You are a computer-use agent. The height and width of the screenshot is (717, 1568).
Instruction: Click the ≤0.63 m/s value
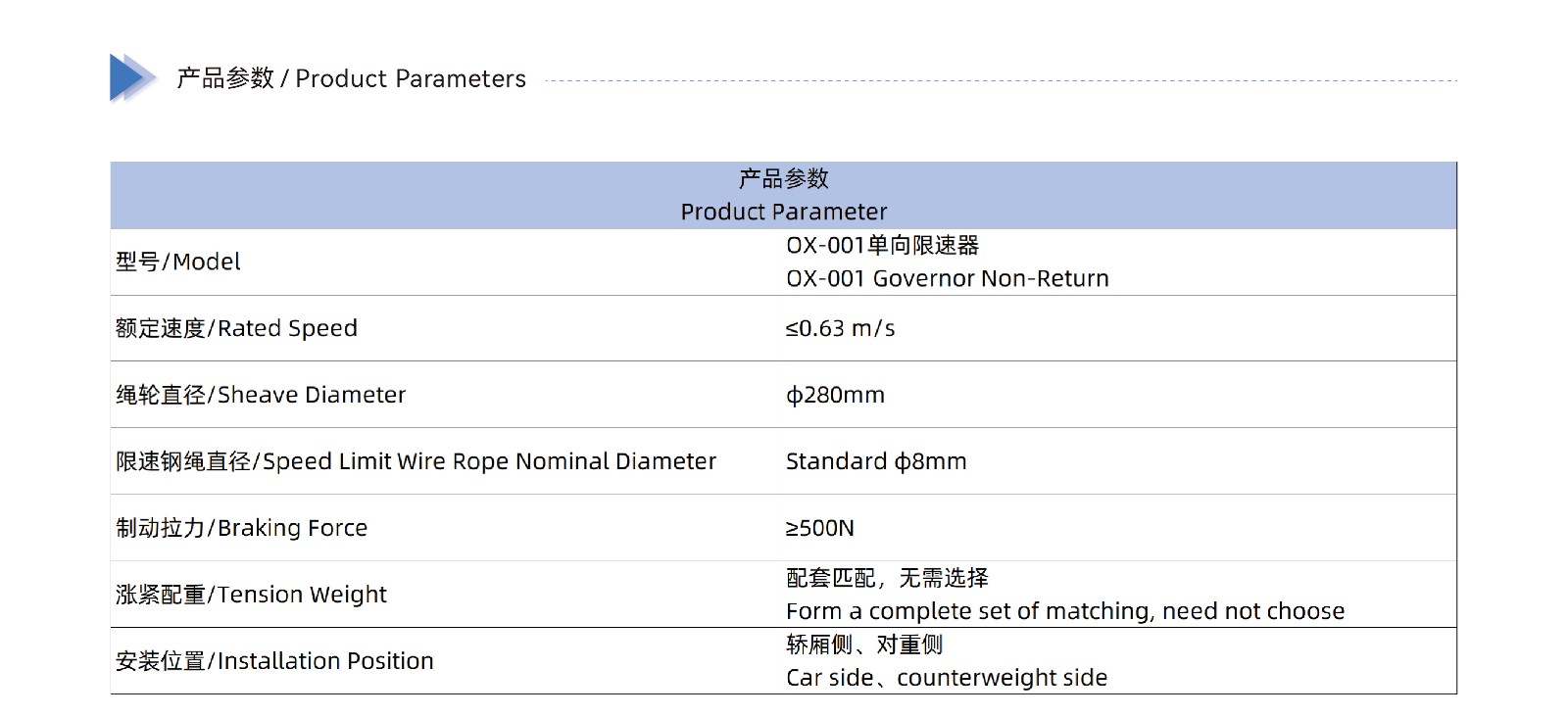[840, 328]
